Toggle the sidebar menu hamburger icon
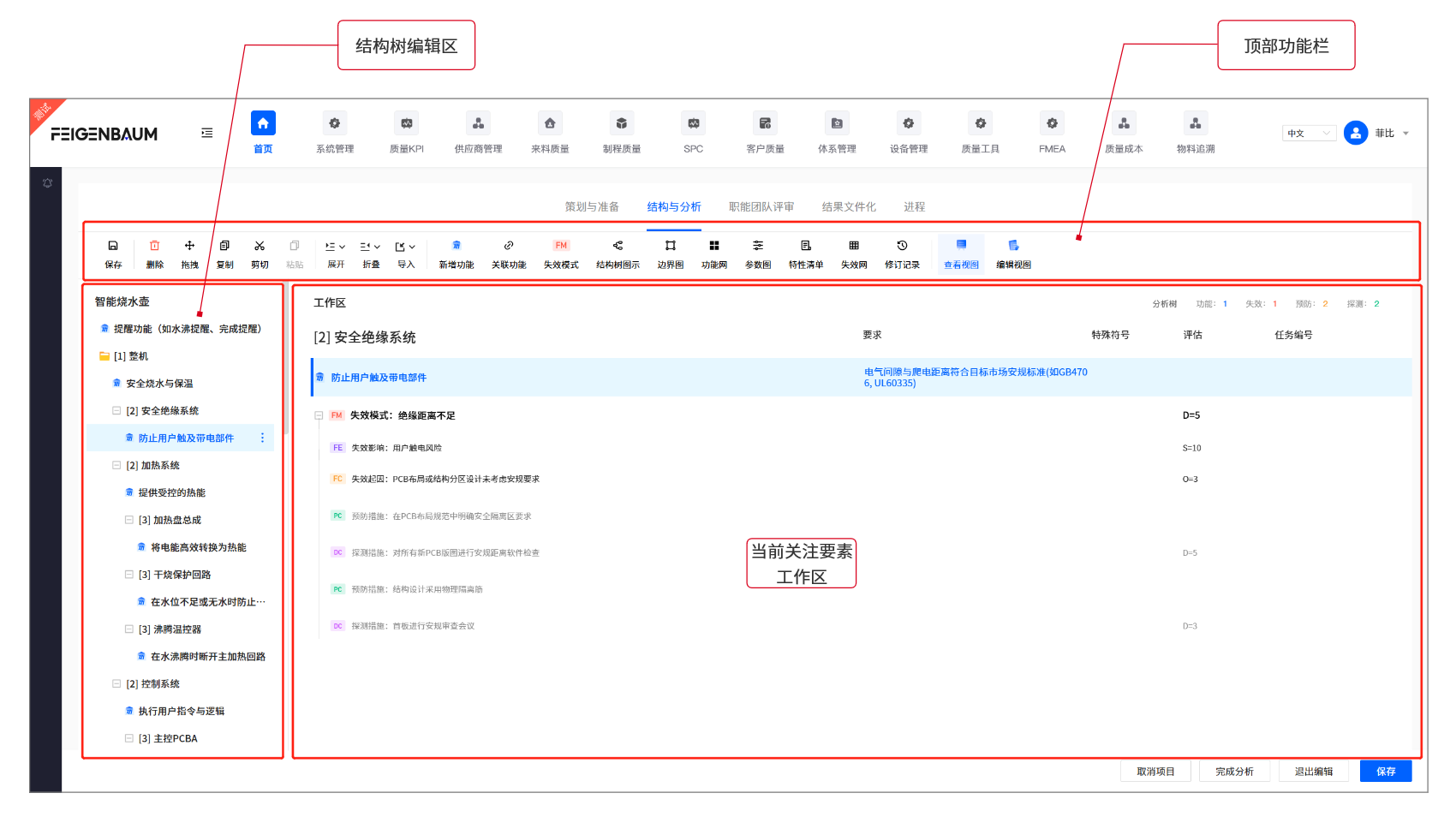 click(207, 133)
